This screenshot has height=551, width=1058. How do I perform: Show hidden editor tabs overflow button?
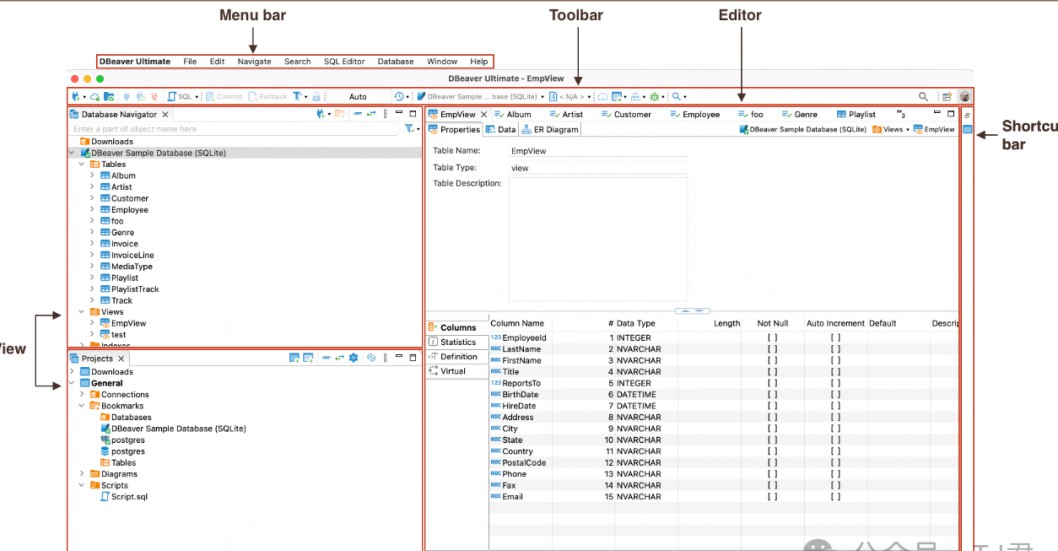click(x=901, y=114)
